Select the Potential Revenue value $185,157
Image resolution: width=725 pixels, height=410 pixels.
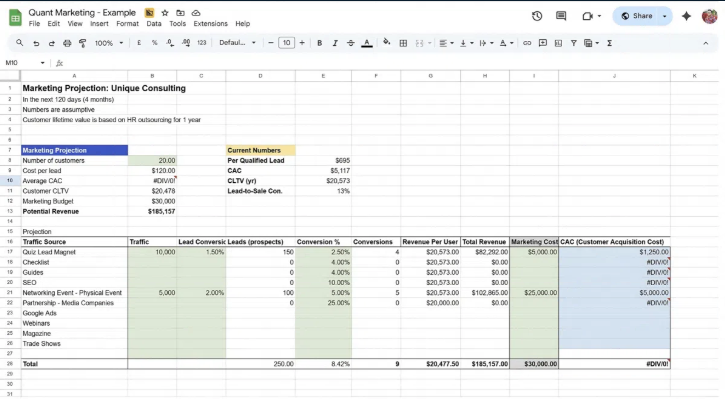[152, 211]
